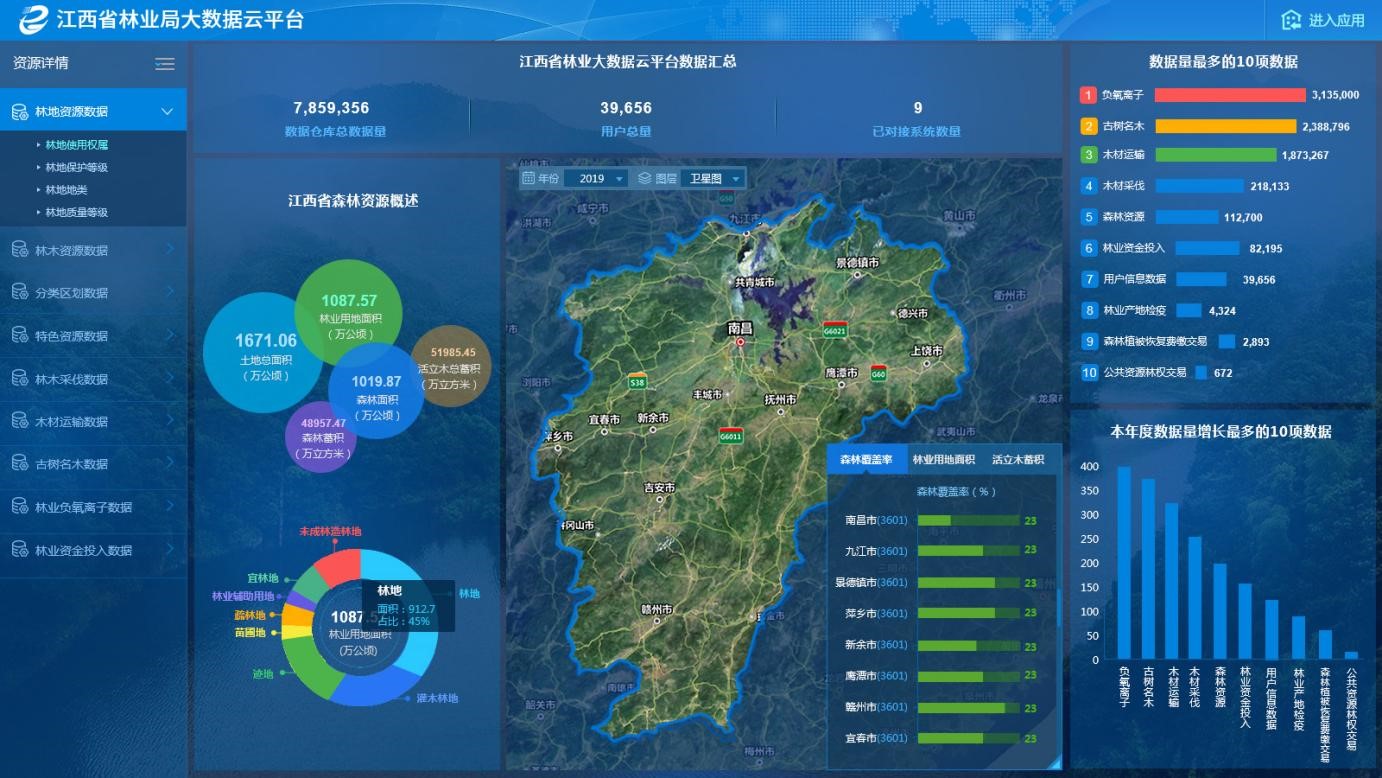The height and width of the screenshot is (778, 1382).
Task: Click 7,859,356 数据仓库总数据量 figure
Action: pos(331,108)
